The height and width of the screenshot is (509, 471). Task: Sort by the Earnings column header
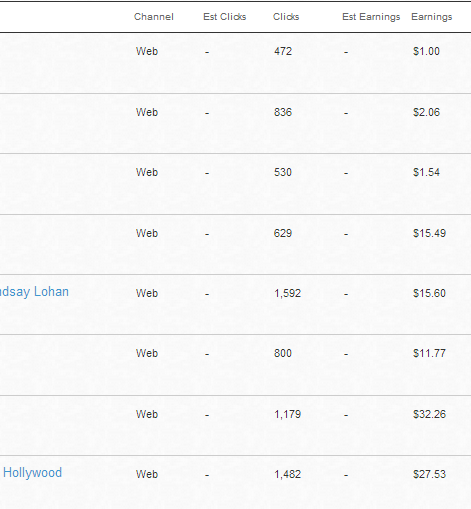point(432,17)
